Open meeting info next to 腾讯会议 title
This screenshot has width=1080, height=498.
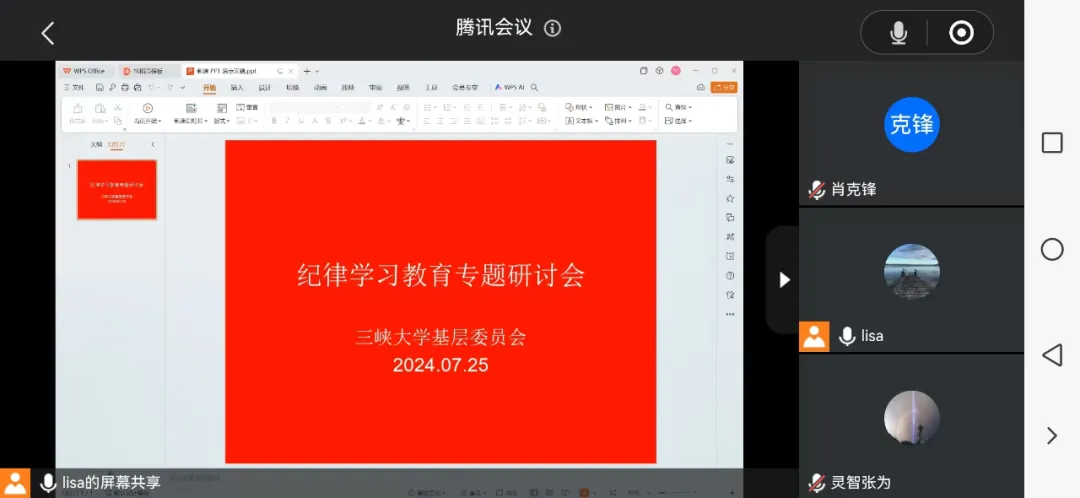(x=552, y=28)
